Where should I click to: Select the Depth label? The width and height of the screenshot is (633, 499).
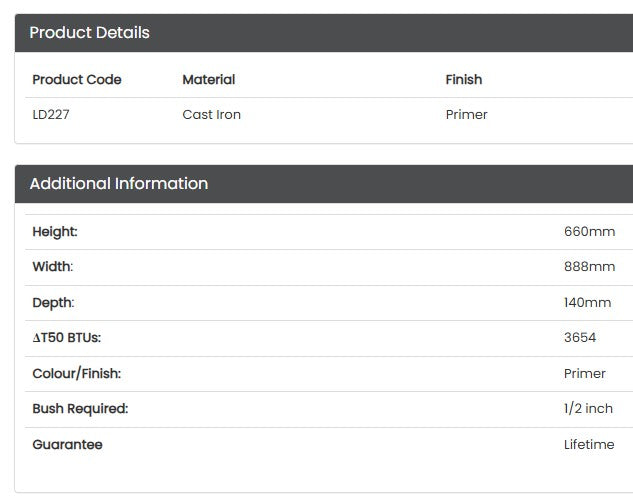[53, 303]
